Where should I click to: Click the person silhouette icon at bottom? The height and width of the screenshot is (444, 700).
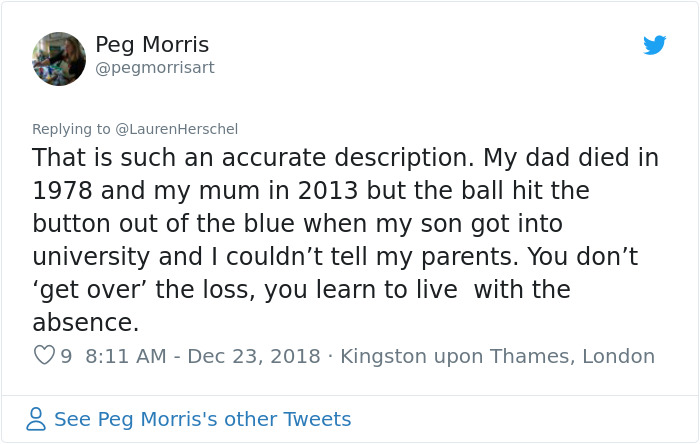pyautogui.click(x=36, y=419)
